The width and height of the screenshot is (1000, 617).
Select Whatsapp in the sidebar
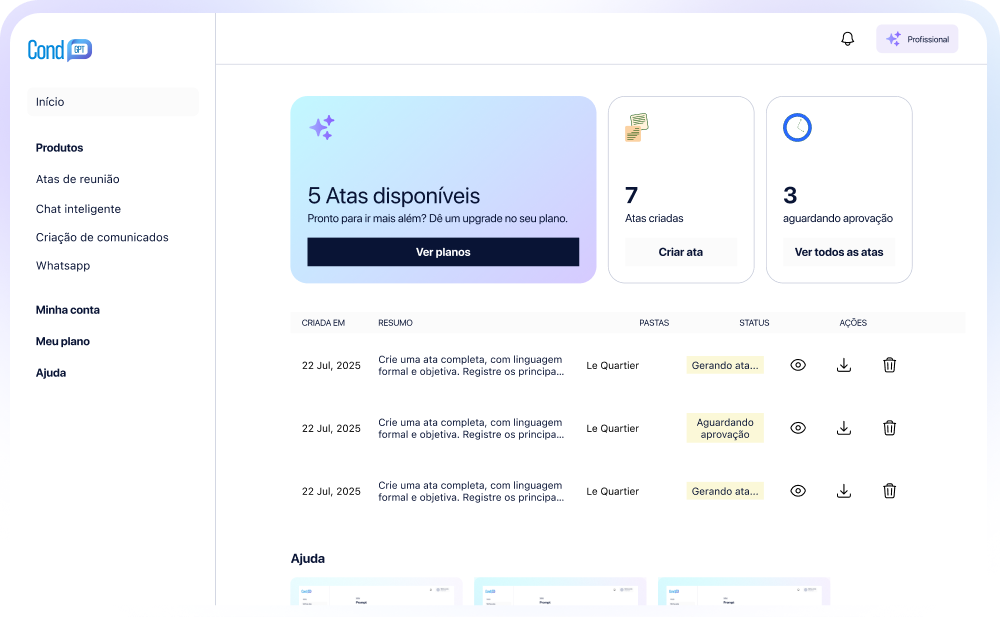coord(63,265)
